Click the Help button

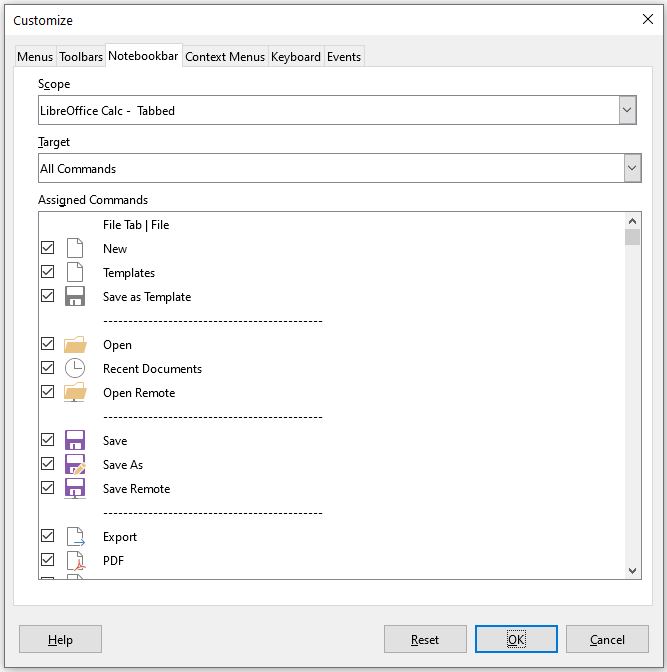[60, 639]
